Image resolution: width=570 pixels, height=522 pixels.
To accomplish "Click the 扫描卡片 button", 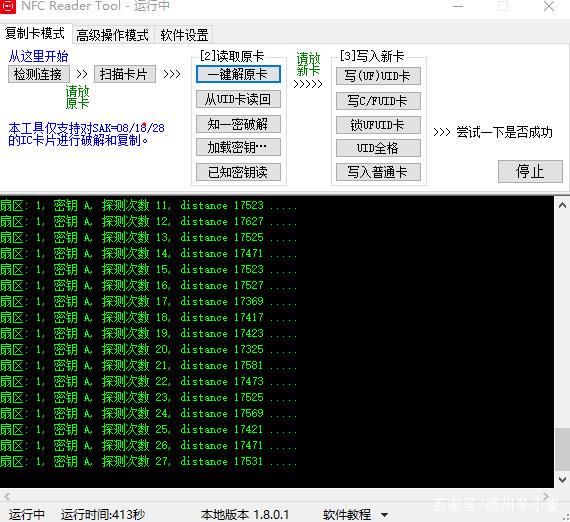I will click(124, 74).
